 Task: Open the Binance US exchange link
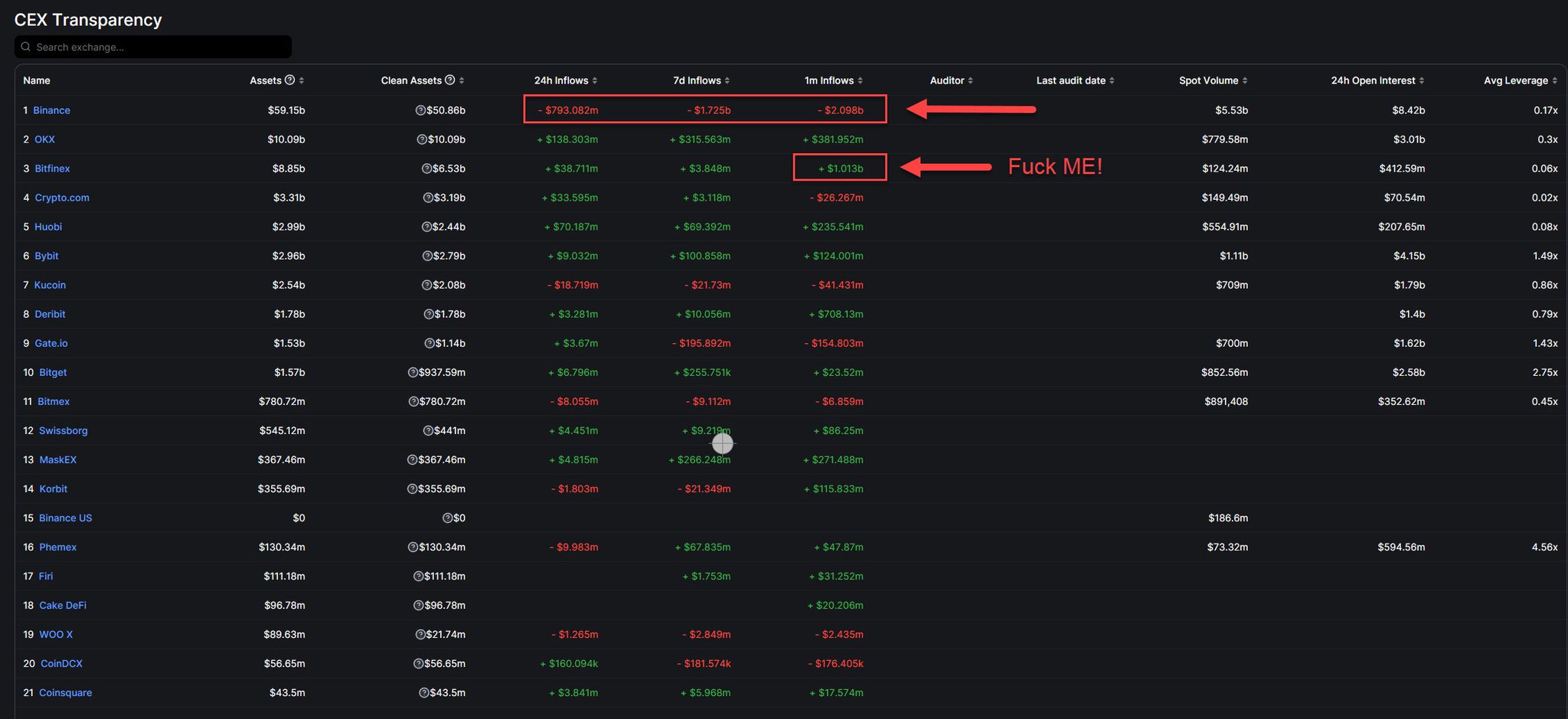[66, 518]
